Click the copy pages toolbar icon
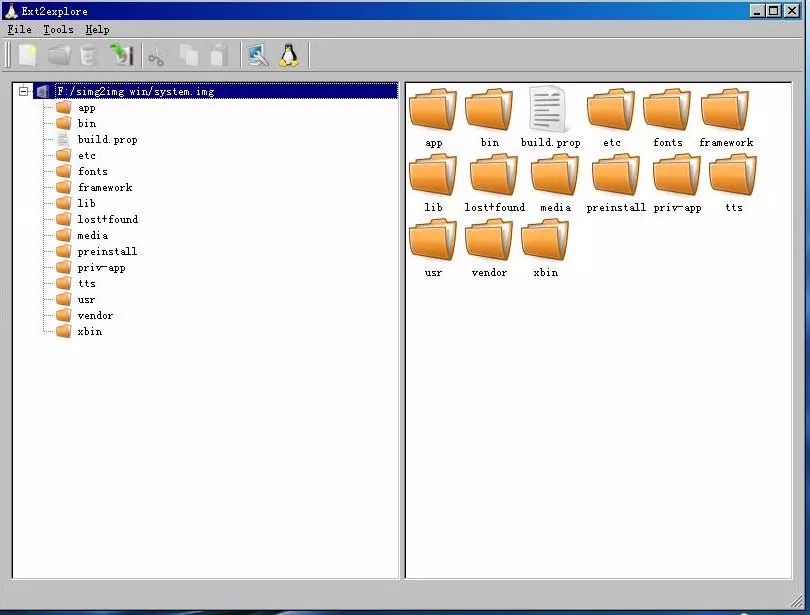The width and height of the screenshot is (810, 615). pos(189,55)
